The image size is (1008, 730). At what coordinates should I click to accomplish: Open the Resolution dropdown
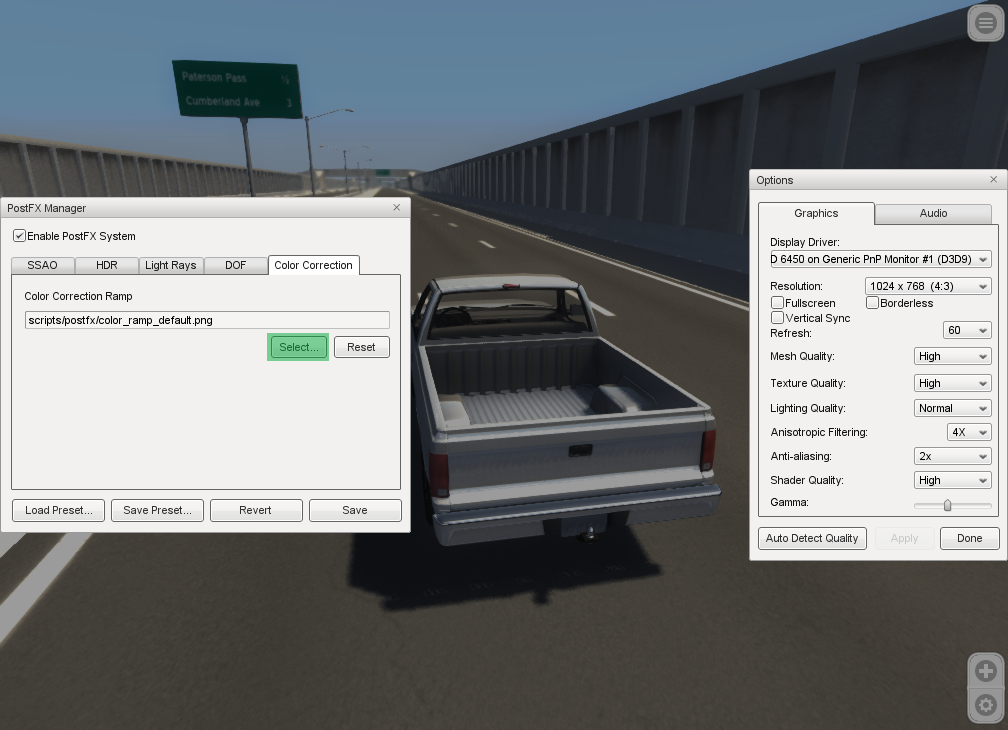(x=928, y=287)
